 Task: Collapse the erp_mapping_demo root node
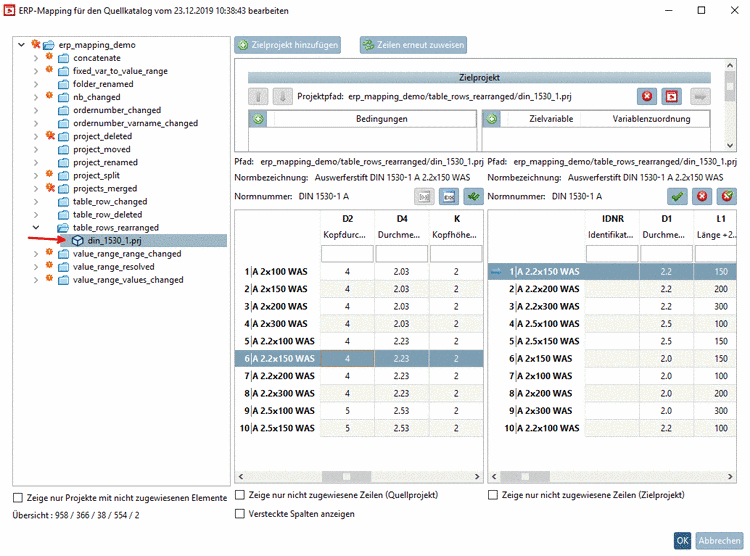click(x=22, y=44)
